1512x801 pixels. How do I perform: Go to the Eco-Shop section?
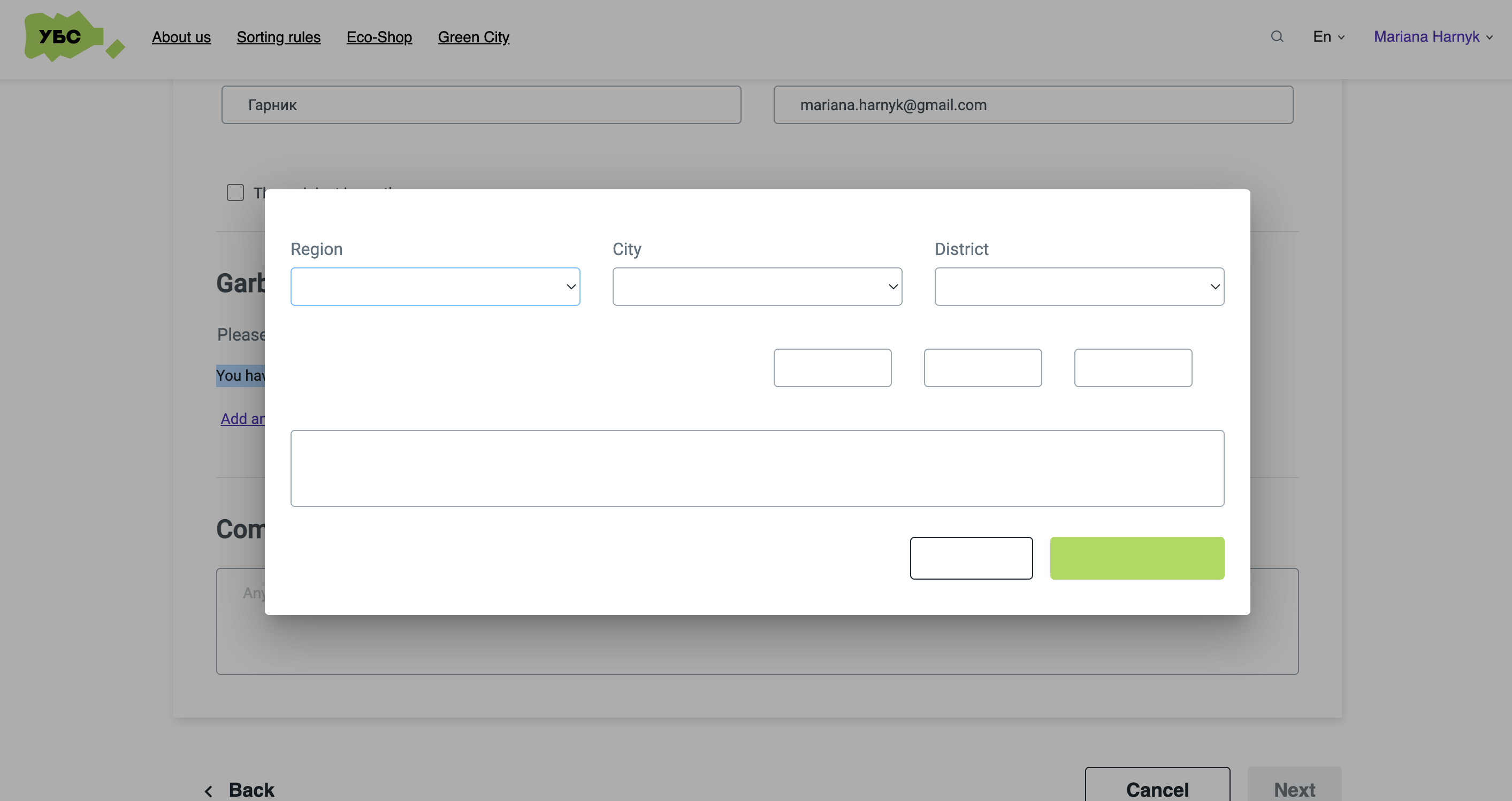click(x=379, y=37)
